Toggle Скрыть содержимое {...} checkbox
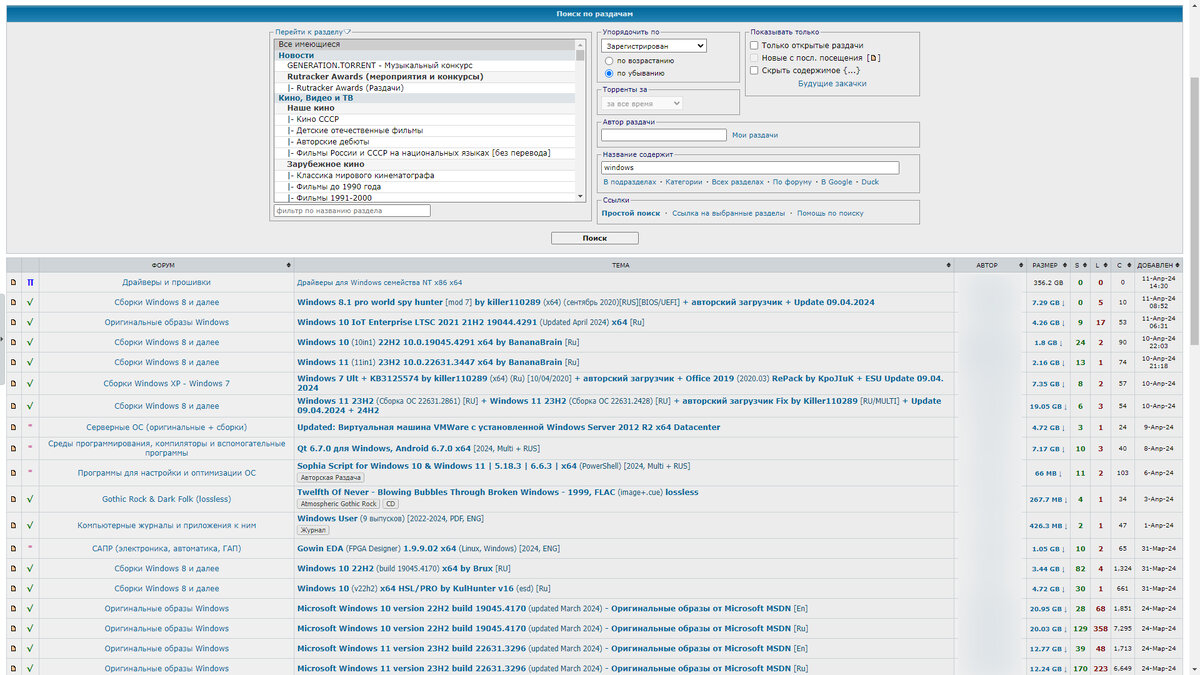Screen dimensions: 1200x675 755,70
